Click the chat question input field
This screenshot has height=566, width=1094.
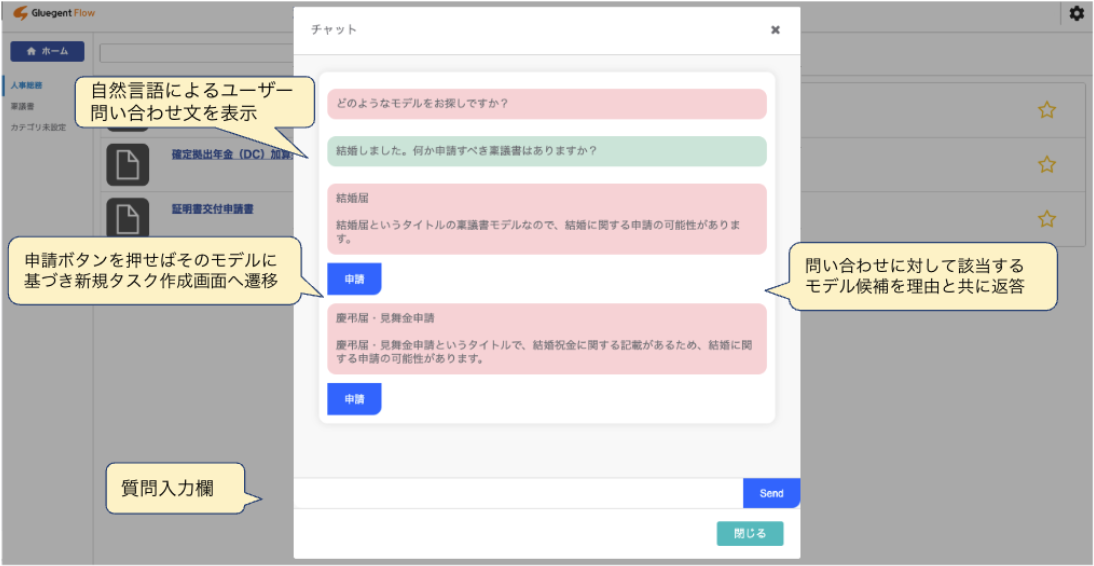click(x=517, y=493)
